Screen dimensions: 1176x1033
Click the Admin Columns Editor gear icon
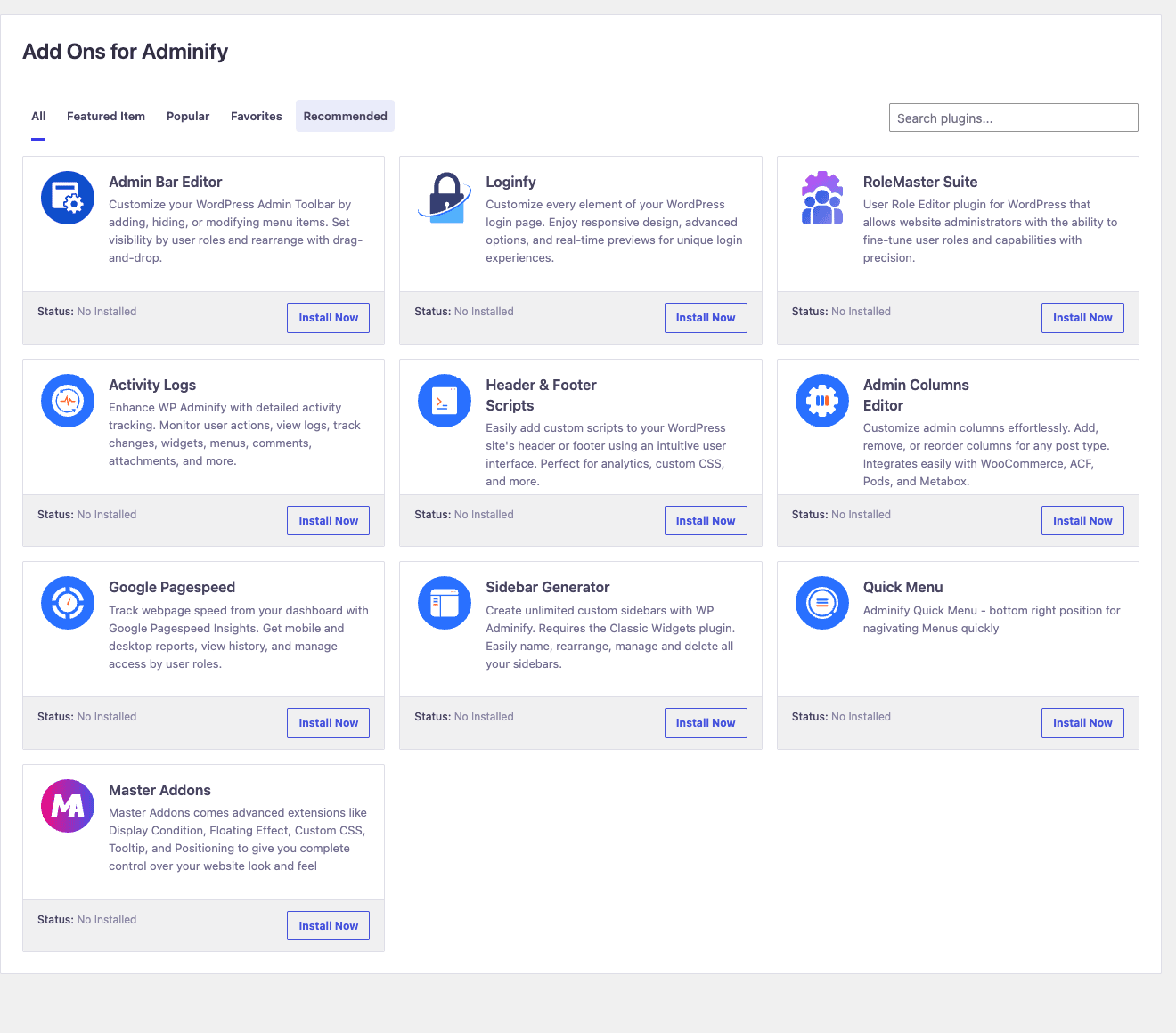coord(821,401)
